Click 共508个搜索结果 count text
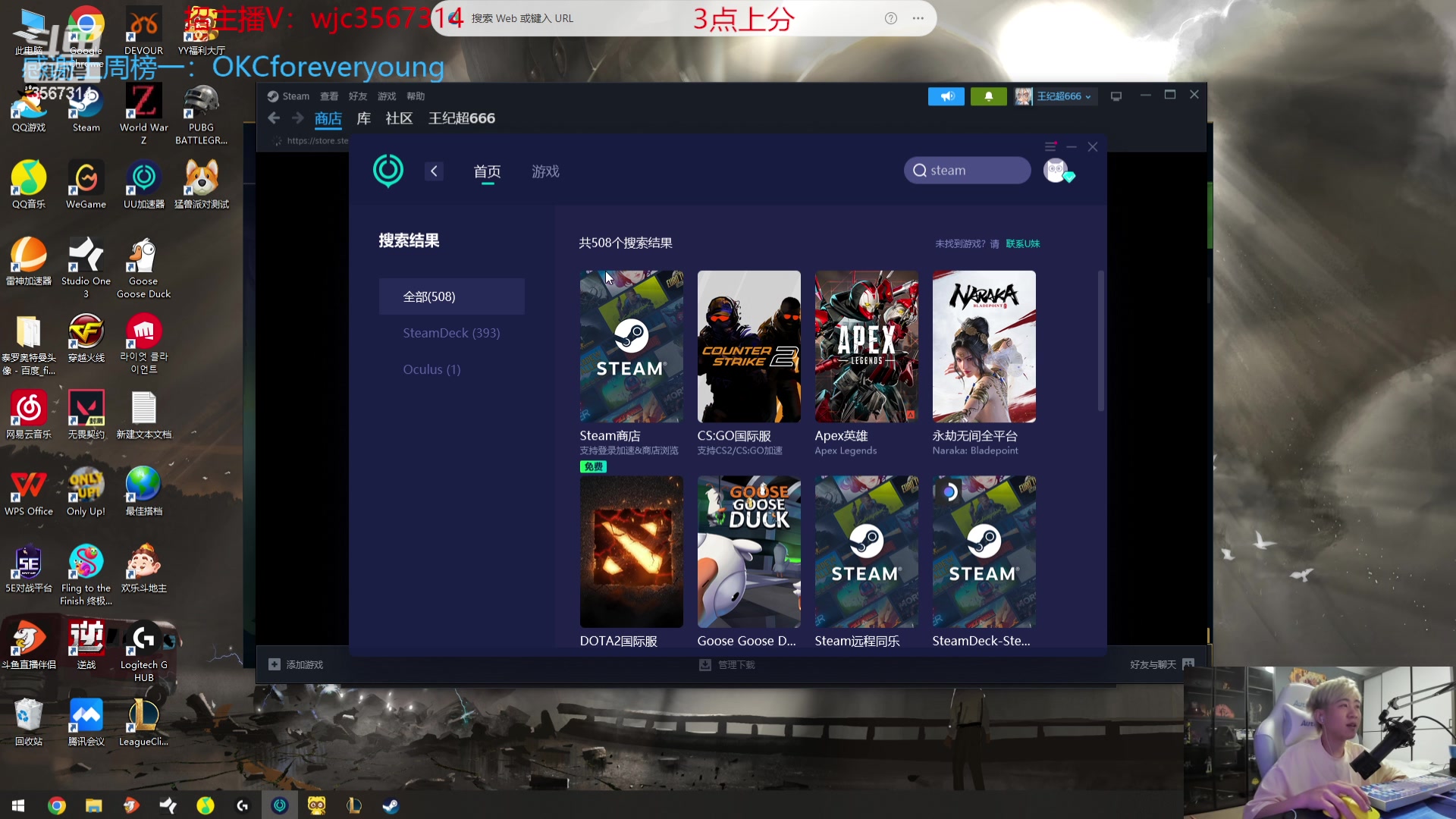Viewport: 1456px width, 819px height. point(626,243)
